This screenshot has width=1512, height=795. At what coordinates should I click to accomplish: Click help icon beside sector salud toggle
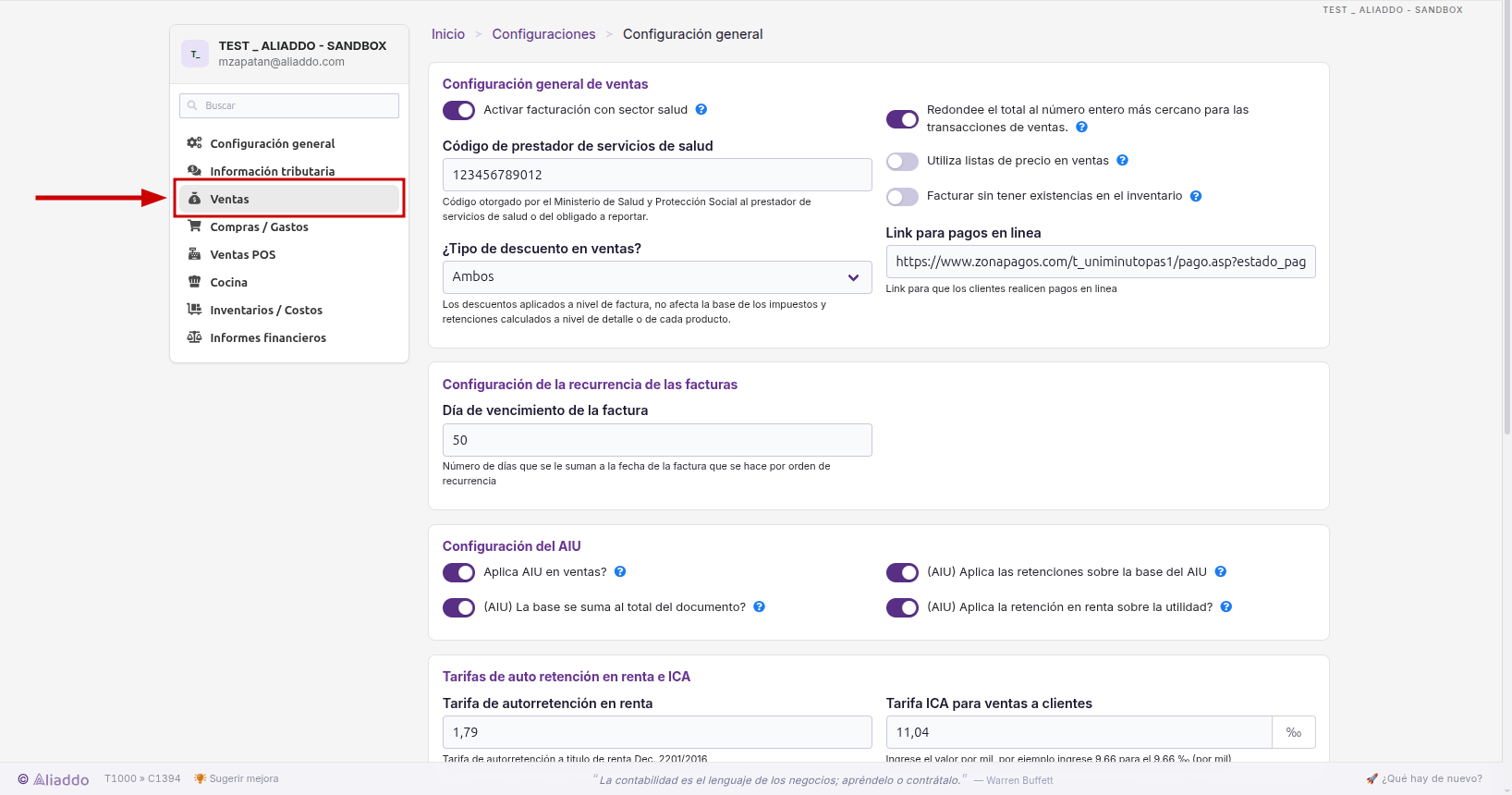tap(701, 109)
